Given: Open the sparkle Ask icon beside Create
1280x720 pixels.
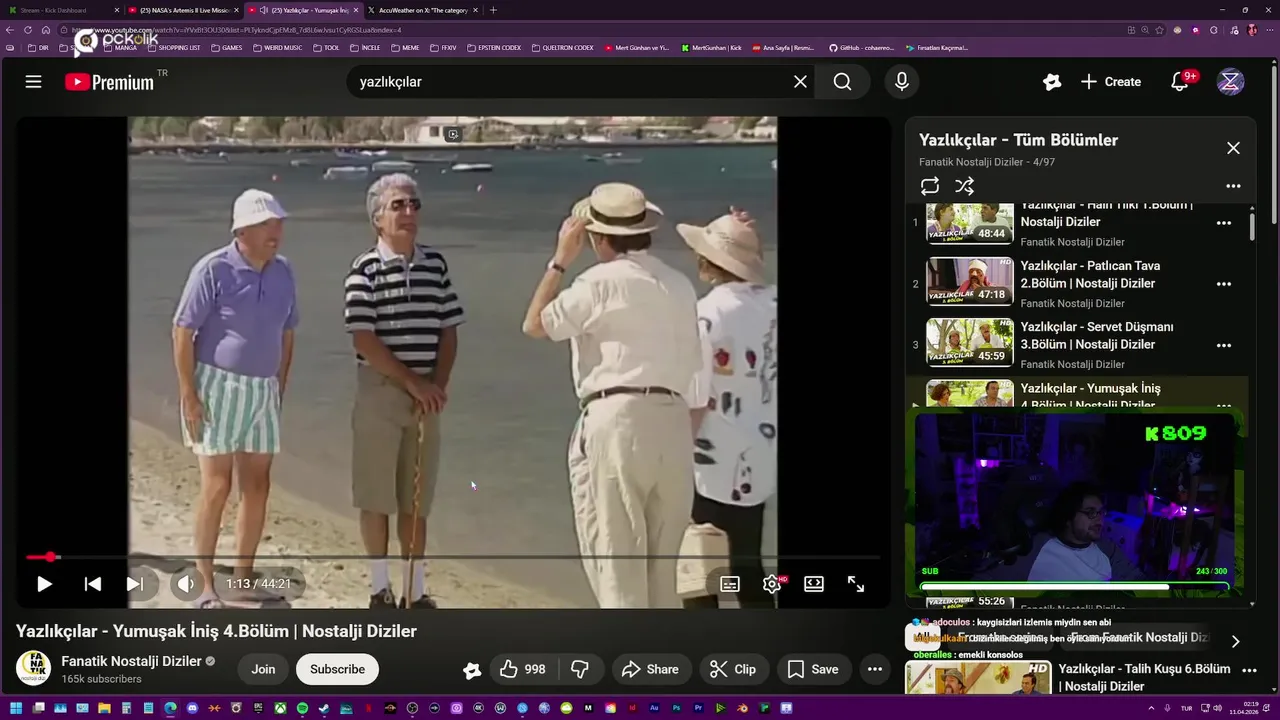Looking at the screenshot, I should pos(1051,82).
